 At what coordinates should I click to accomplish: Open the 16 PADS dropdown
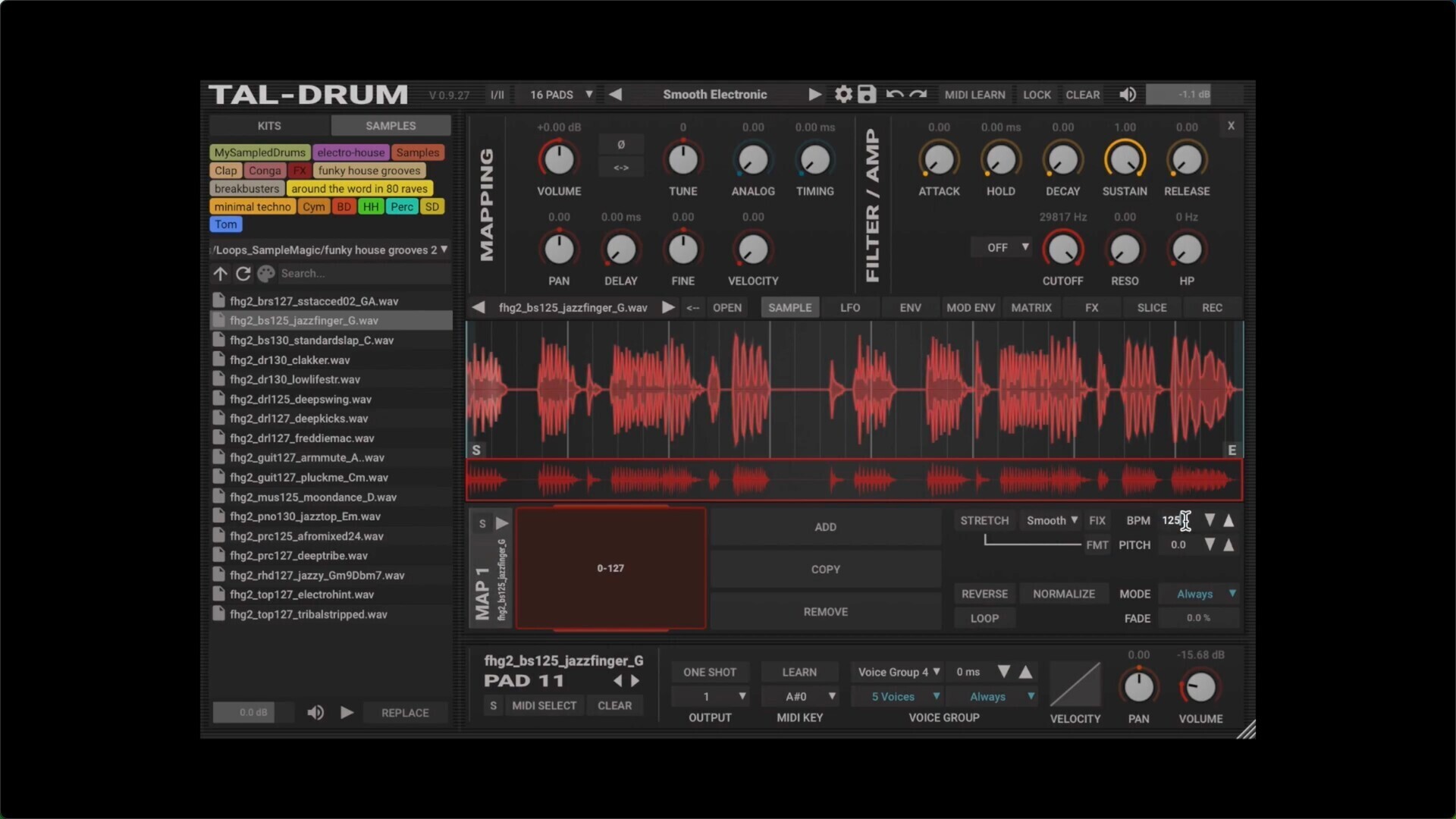[x=561, y=95]
